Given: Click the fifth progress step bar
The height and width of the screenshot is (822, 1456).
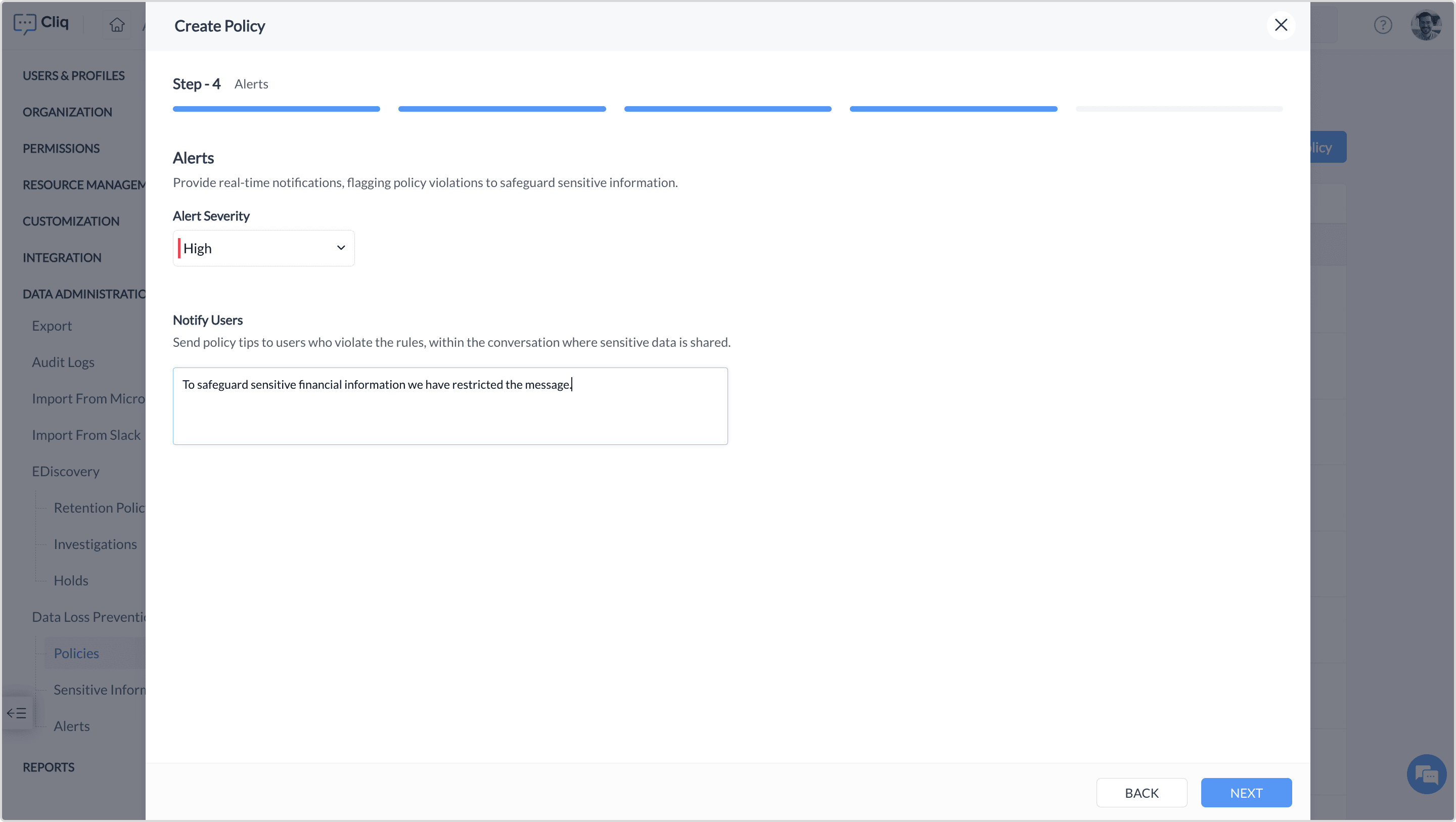Looking at the screenshot, I should coord(1178,109).
